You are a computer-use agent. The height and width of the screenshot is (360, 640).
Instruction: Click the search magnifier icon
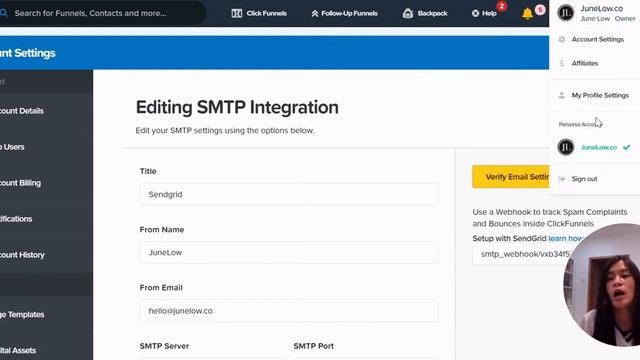tap(4, 13)
